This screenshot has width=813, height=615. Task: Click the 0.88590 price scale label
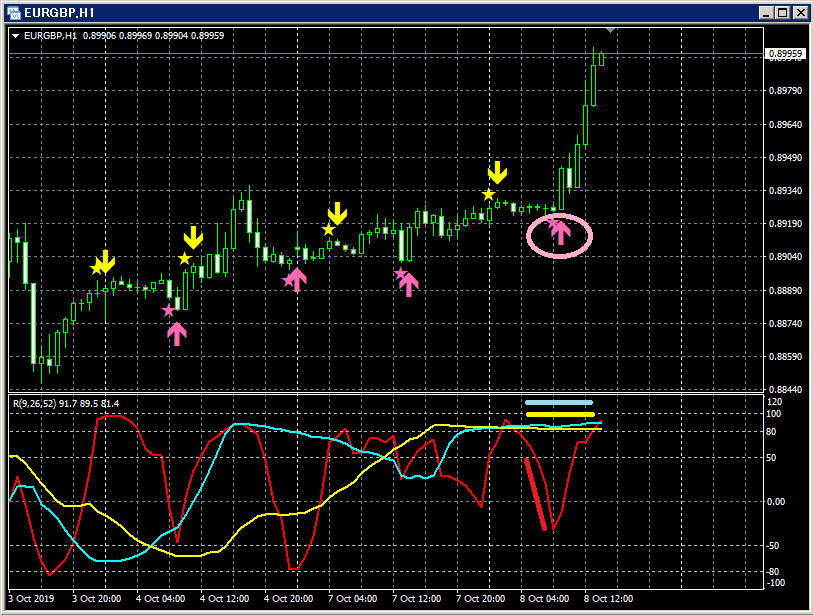click(x=785, y=357)
